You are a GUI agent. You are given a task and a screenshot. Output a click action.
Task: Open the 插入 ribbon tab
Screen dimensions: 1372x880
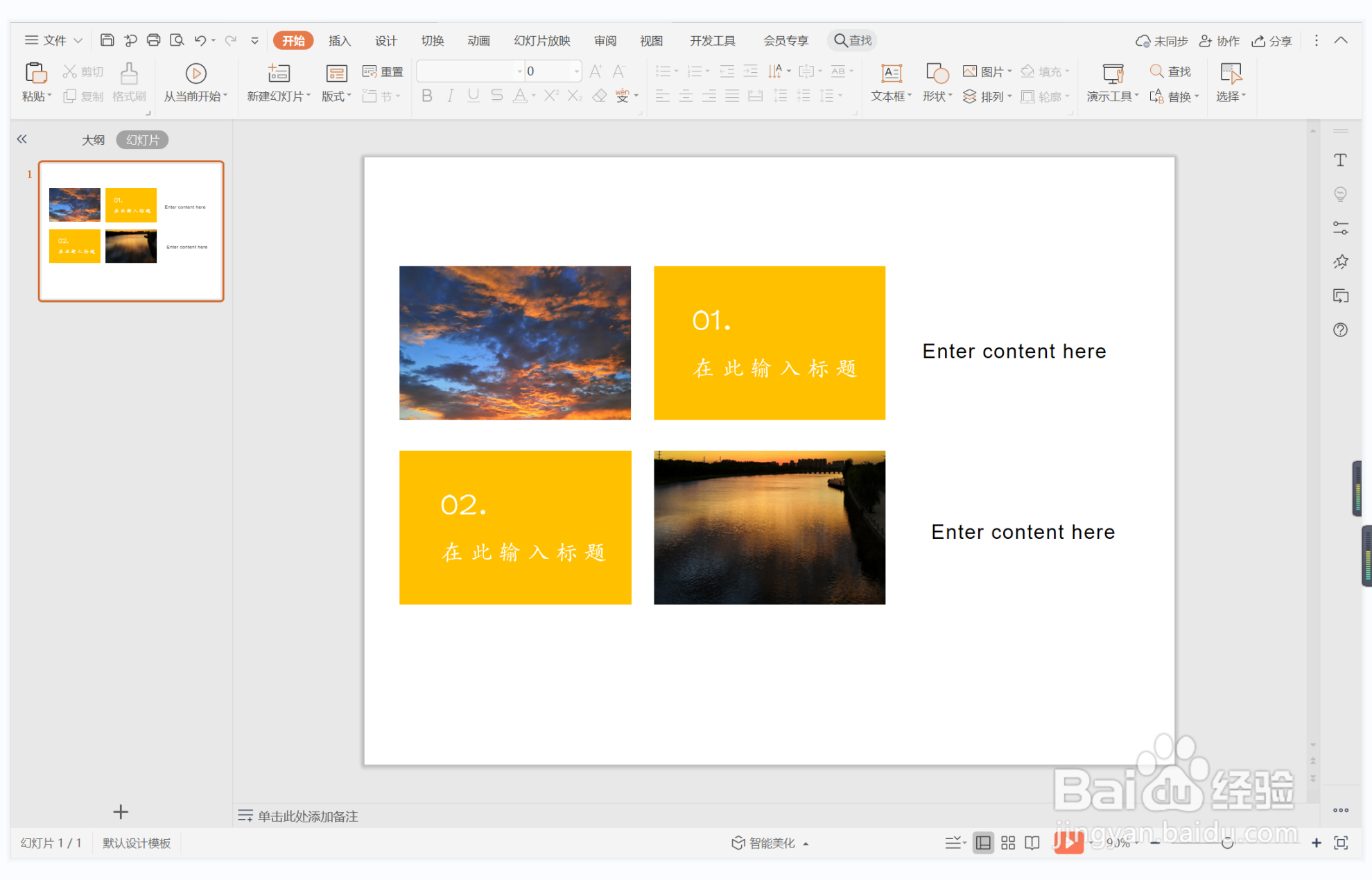point(339,40)
